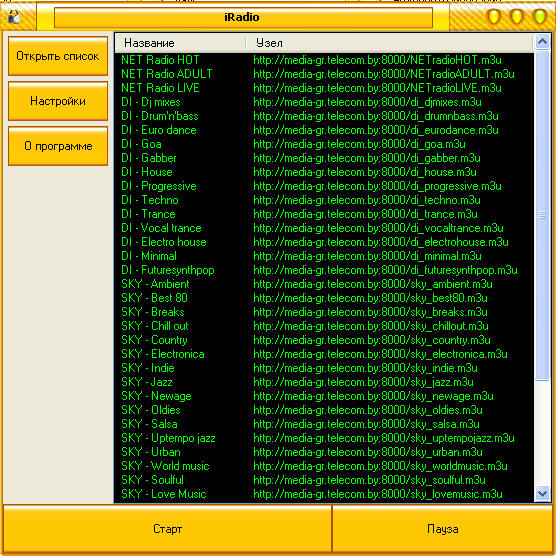The width and height of the screenshot is (556, 556).
Task: Select the SKY - Love Music station
Action: [164, 494]
